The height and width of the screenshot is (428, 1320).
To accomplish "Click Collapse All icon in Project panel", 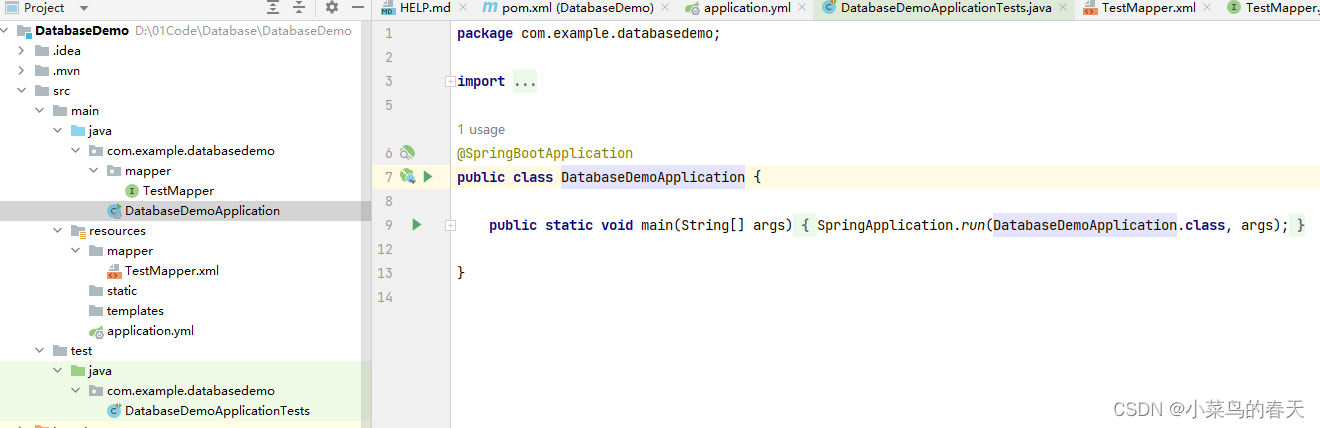I will point(299,7).
